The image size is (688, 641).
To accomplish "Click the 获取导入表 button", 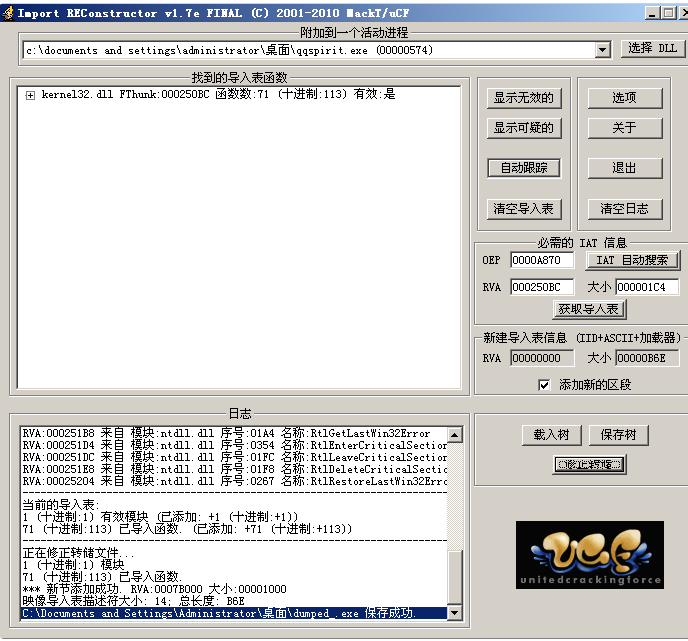I will tap(589, 309).
